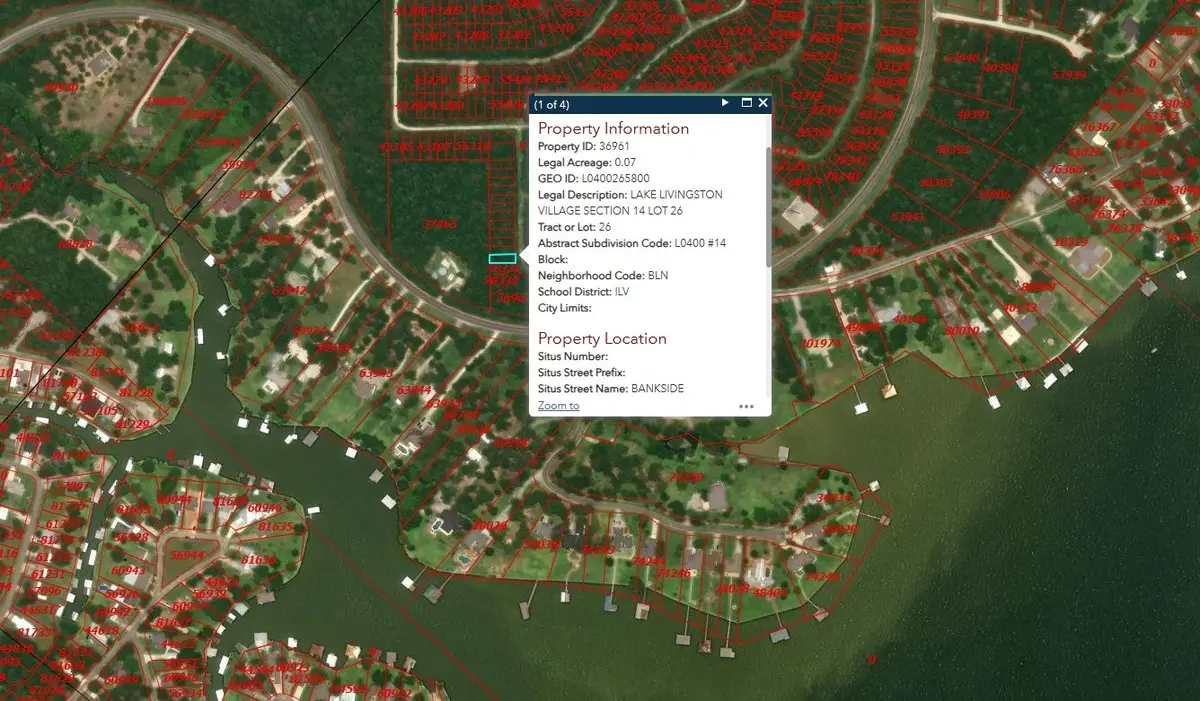This screenshot has height=701, width=1200.
Task: Click parcel 53940 in the woods
Action: click(962, 58)
